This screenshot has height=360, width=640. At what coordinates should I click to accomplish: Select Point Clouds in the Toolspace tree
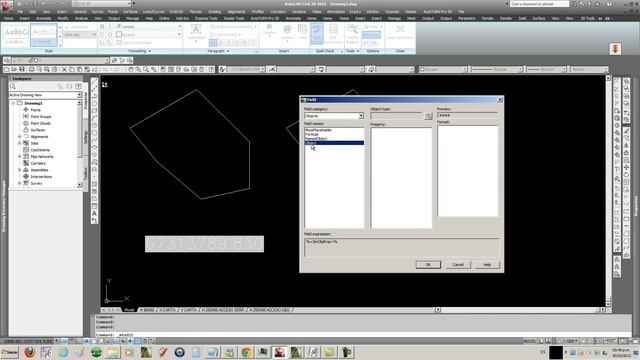click(40, 123)
